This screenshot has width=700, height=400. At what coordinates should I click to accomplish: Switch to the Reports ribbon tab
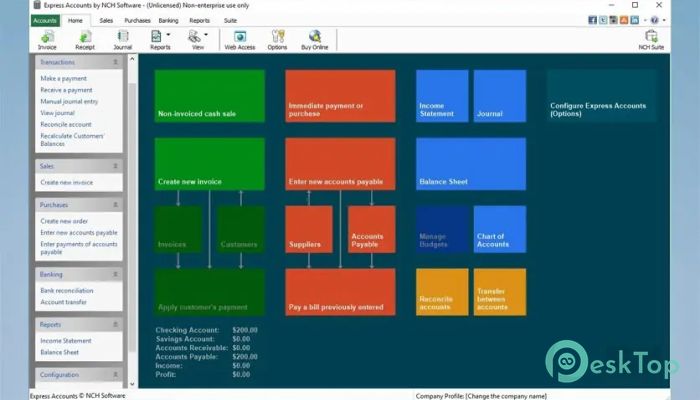pyautogui.click(x=199, y=21)
